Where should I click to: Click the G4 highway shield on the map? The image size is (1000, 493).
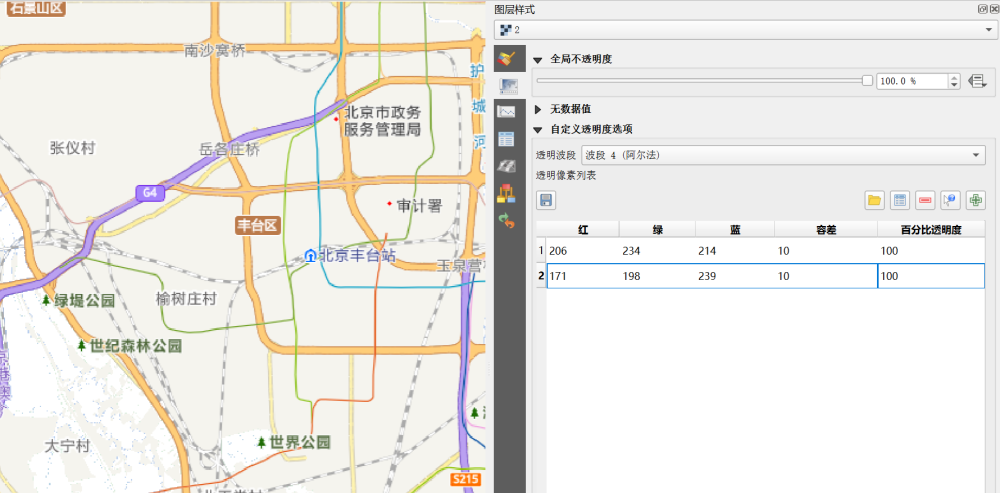point(151,192)
